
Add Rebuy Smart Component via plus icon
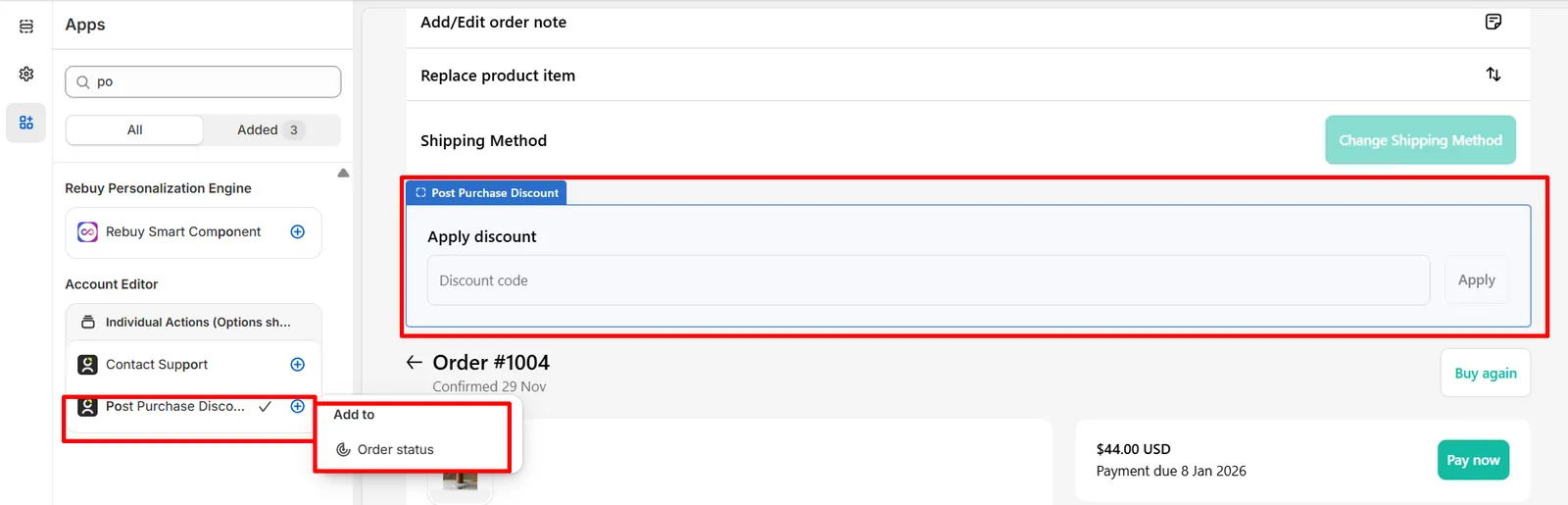click(x=298, y=231)
